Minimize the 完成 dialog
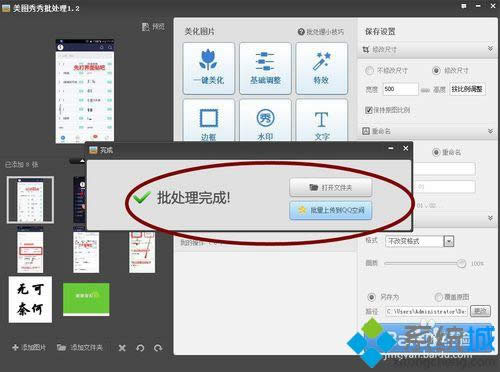Image resolution: width=500 pixels, height=372 pixels. point(391,148)
